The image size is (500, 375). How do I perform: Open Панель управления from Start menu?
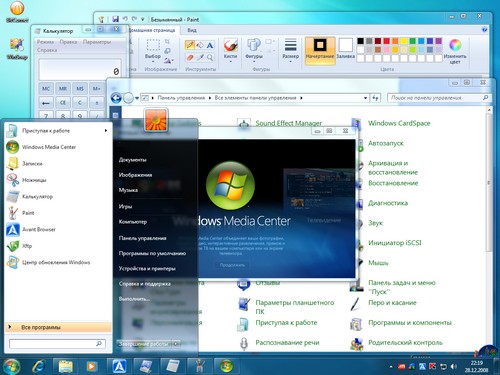(143, 238)
